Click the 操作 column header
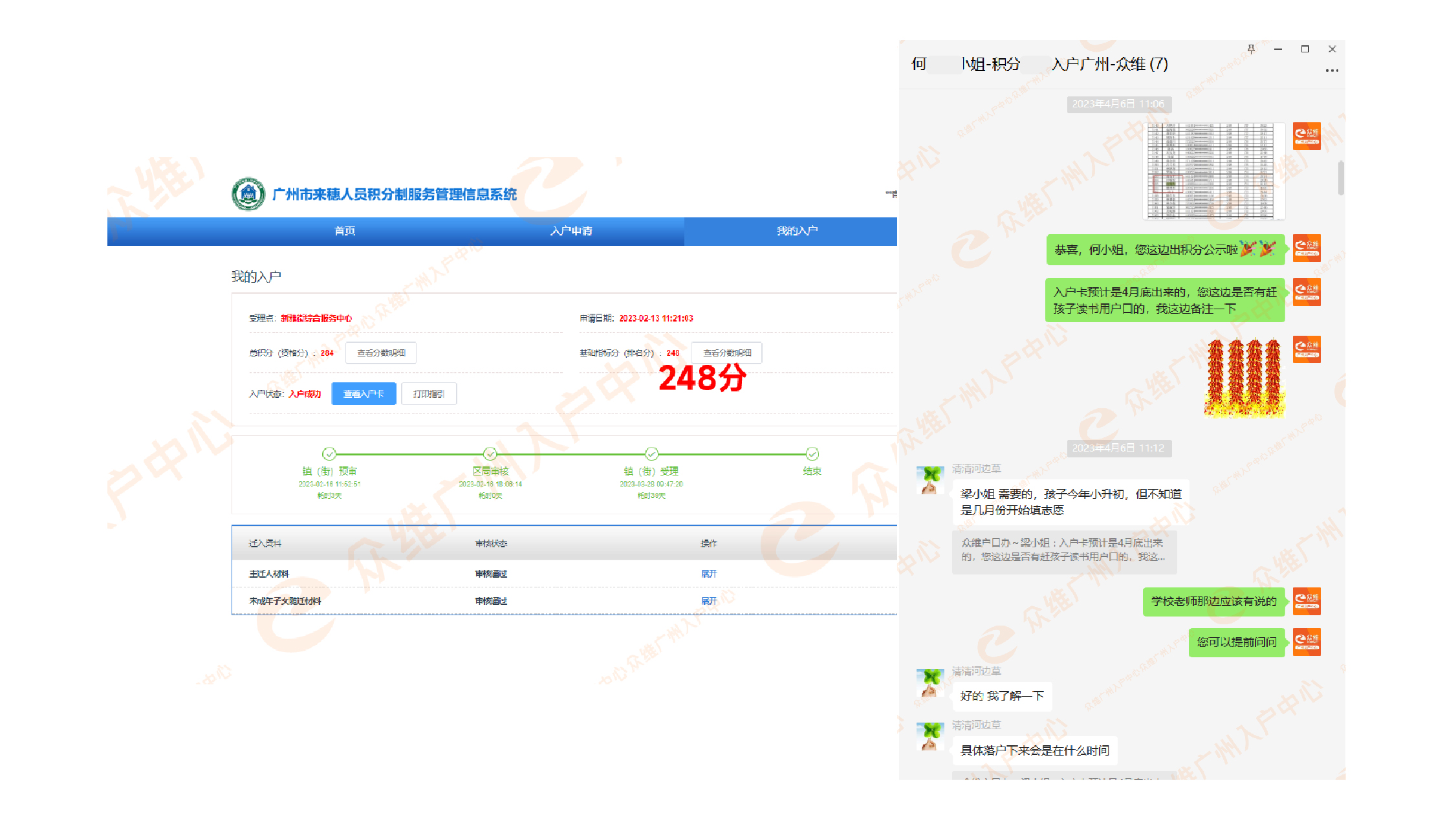The width and height of the screenshot is (1456, 819). pos(709,543)
